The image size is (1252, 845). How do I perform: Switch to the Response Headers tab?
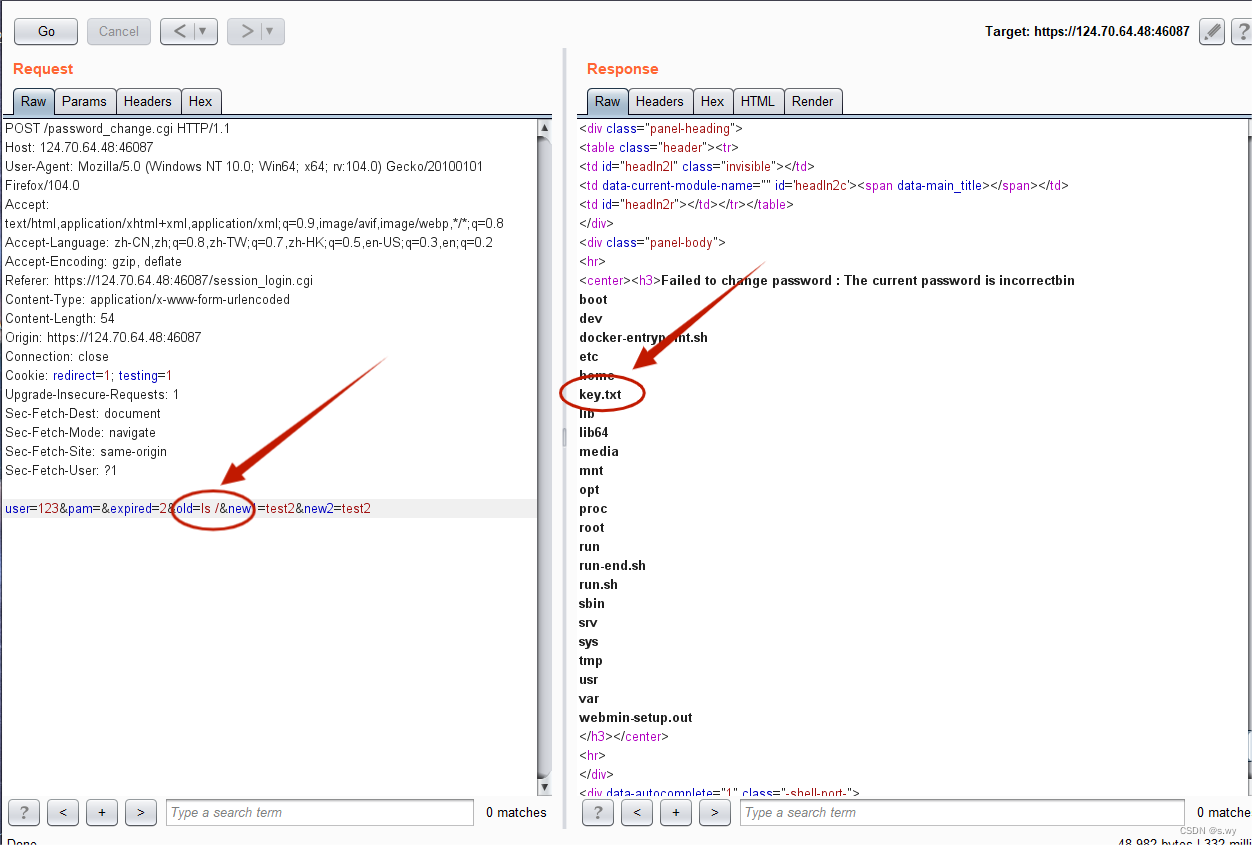click(660, 101)
